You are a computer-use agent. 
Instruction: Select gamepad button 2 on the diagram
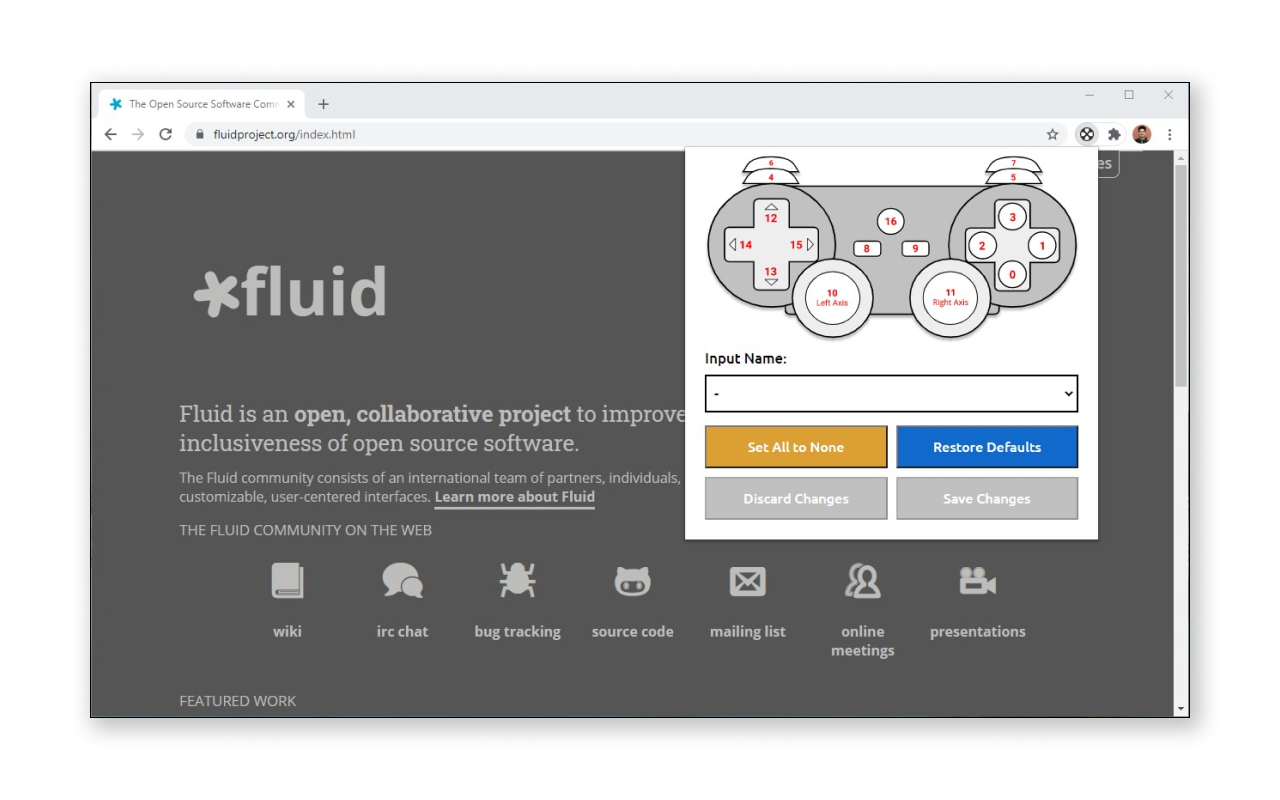pos(982,245)
